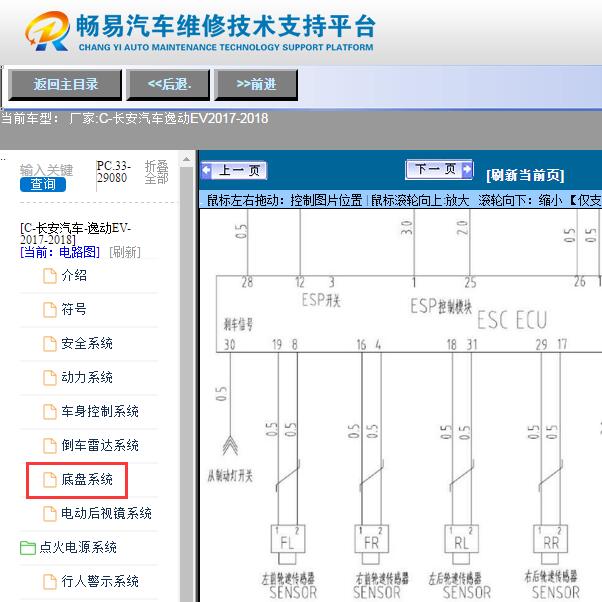Click the FL sensor connector box
This screenshot has width=602, height=602.
click(x=288, y=539)
